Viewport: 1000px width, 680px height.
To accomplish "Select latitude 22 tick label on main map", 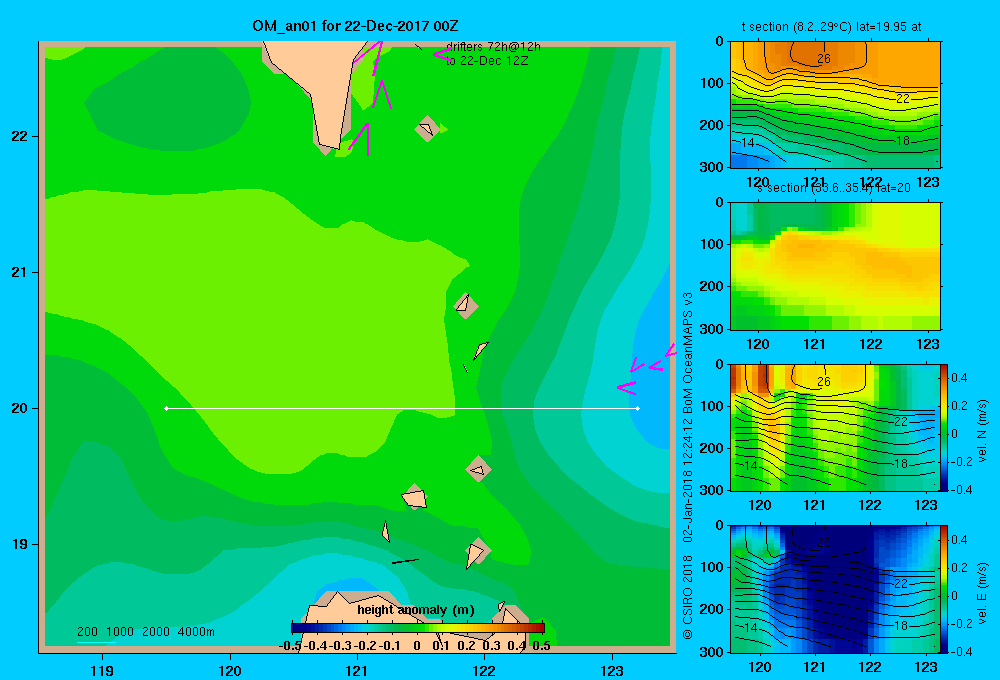I will click(20, 136).
